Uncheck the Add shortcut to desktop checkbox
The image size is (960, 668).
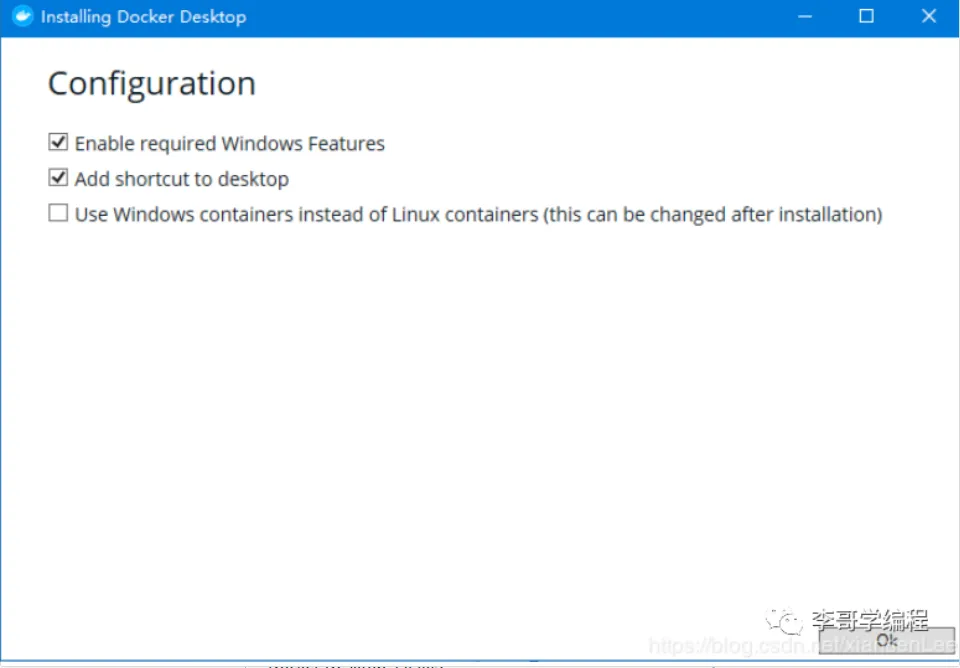tap(58, 178)
